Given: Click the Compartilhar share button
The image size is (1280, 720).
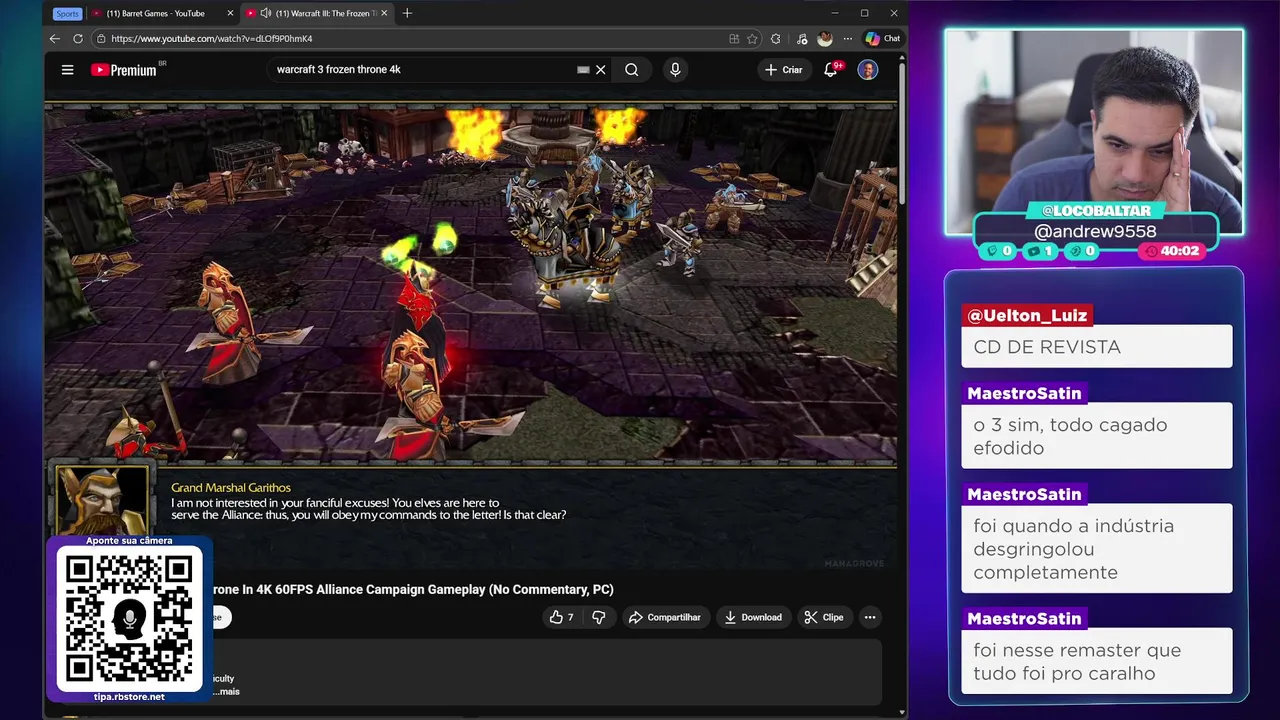Looking at the screenshot, I should click(x=665, y=617).
